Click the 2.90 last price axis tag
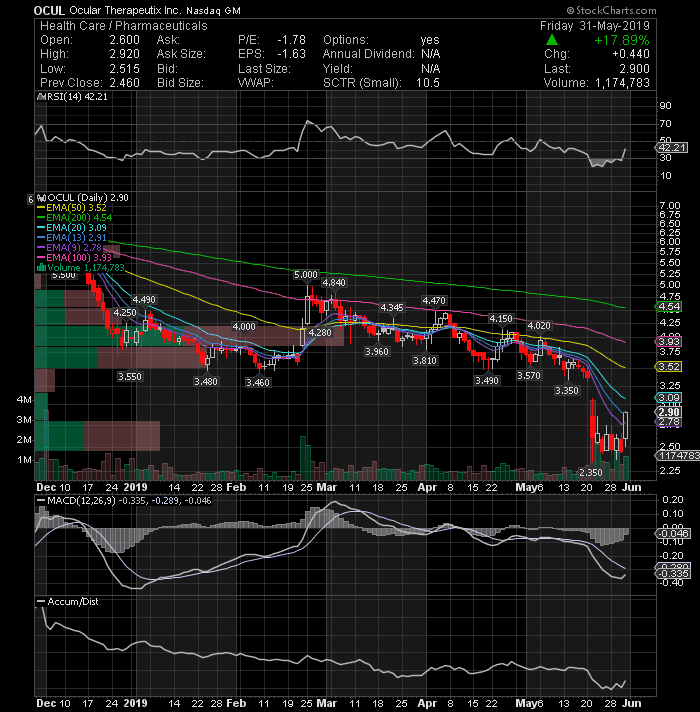Viewport: 700px width, 712px height. pos(669,412)
